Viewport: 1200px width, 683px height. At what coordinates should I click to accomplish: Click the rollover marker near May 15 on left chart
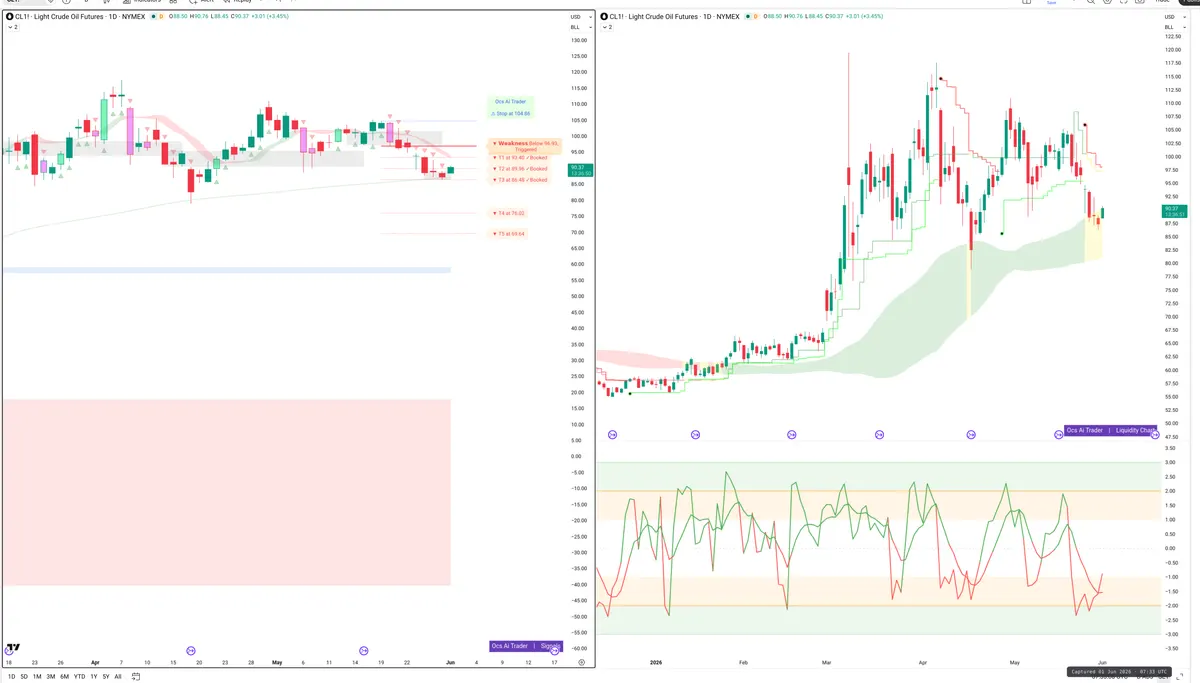[x=364, y=650]
